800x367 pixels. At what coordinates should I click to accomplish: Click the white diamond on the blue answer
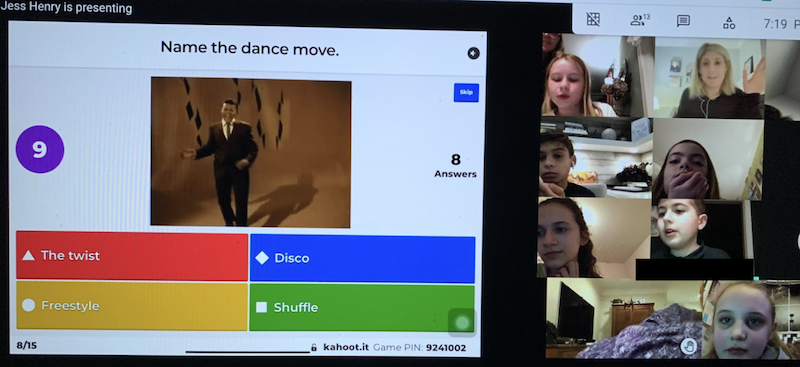coord(262,258)
